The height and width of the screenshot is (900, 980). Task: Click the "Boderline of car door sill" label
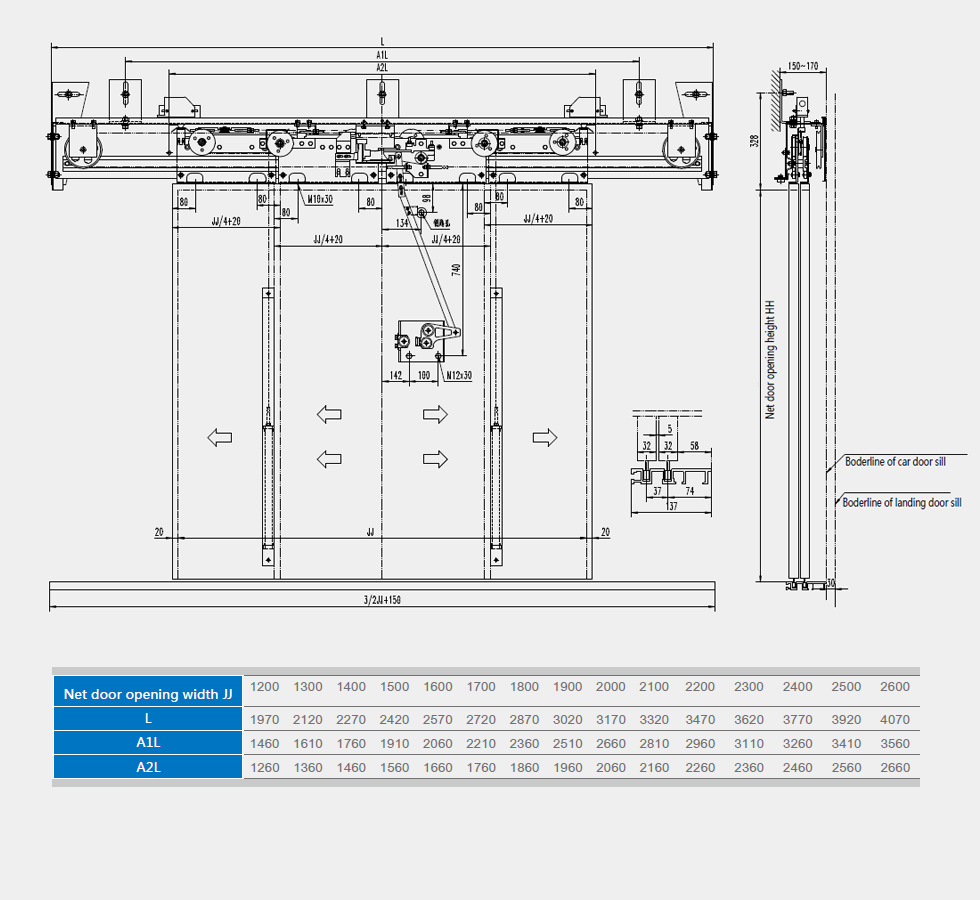click(x=895, y=462)
